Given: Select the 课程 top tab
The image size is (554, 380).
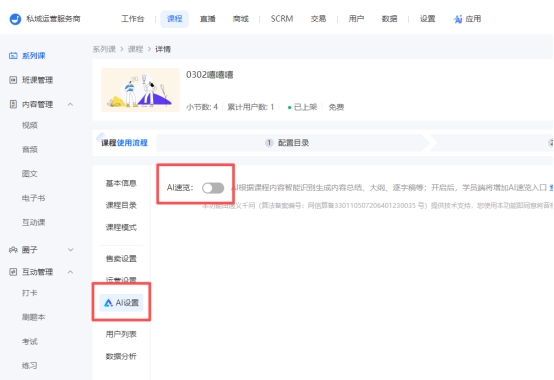Looking at the screenshot, I should [175, 19].
